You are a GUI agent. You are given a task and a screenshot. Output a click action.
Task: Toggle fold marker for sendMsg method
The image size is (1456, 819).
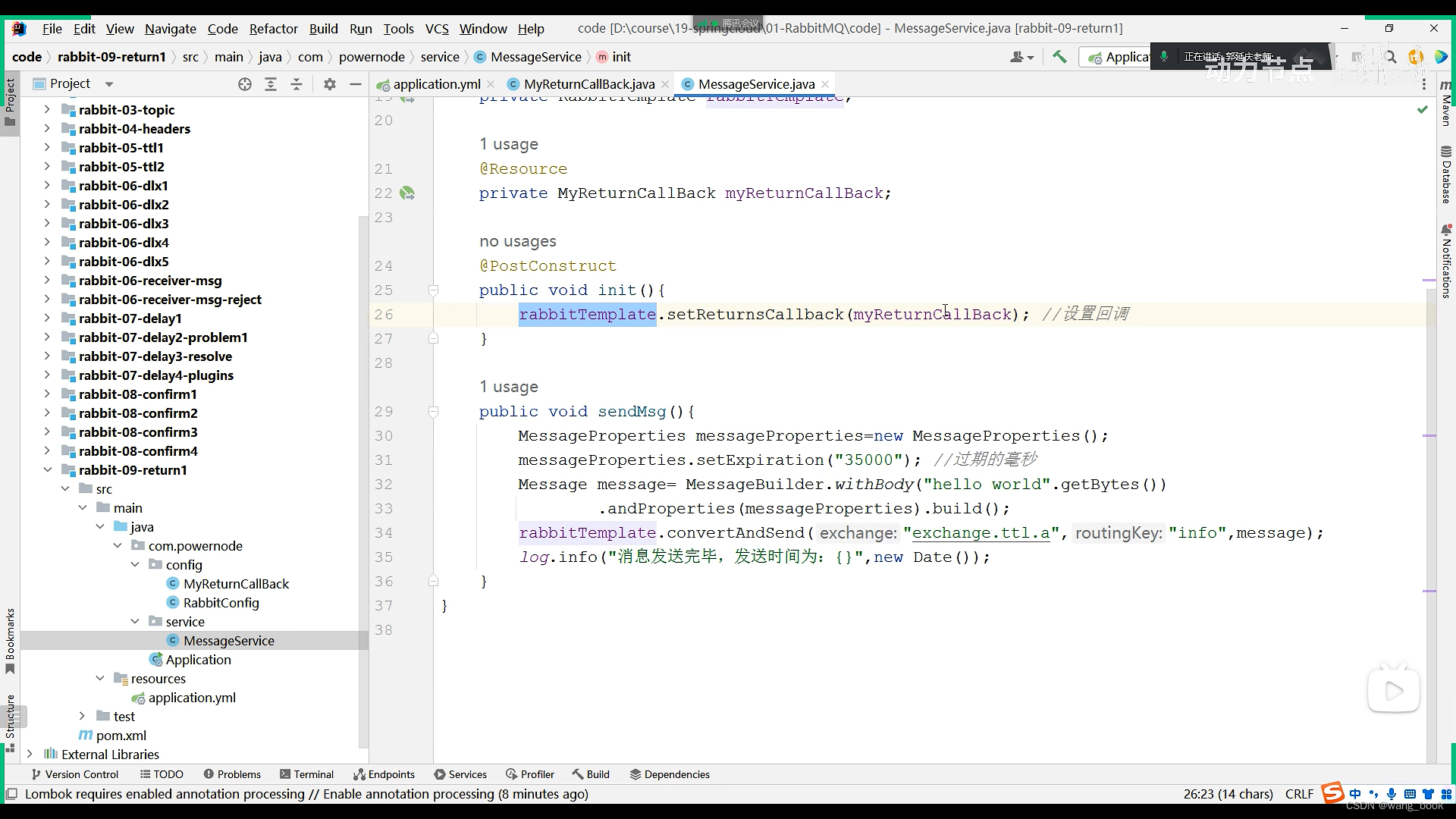click(433, 412)
